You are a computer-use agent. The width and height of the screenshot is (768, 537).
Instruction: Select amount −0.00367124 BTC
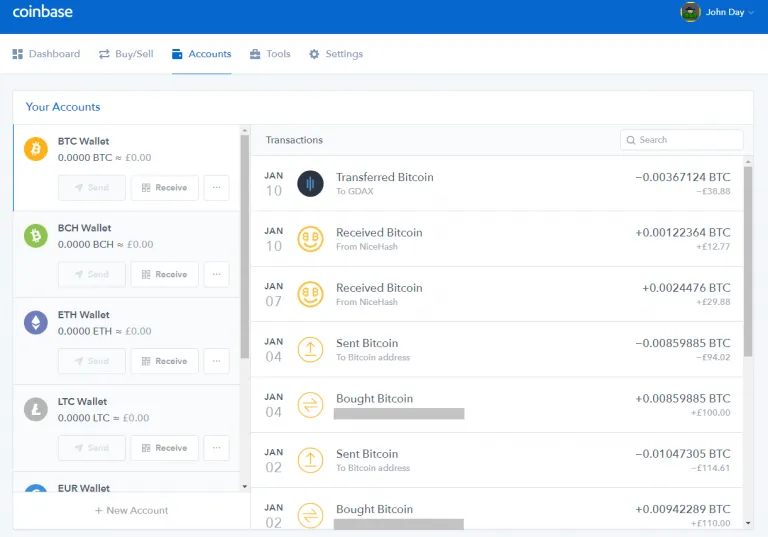click(683, 177)
